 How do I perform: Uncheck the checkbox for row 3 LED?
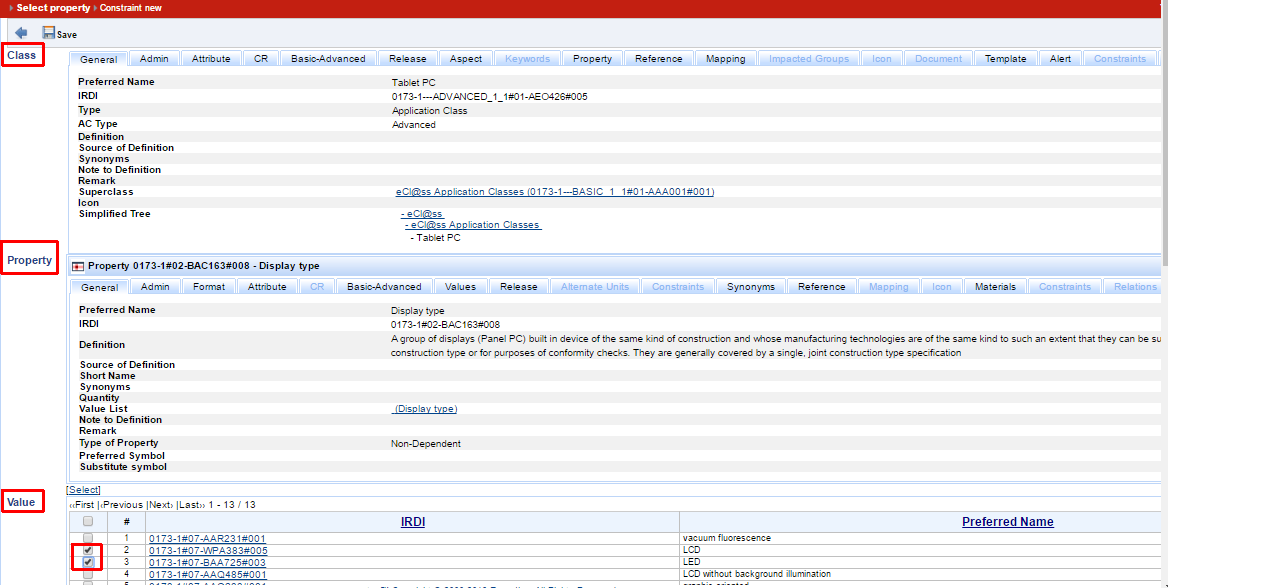(x=88, y=563)
